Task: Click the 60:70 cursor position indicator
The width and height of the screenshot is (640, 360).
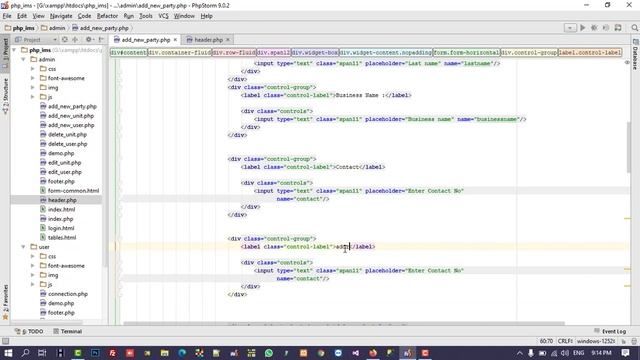Action: (x=546, y=341)
